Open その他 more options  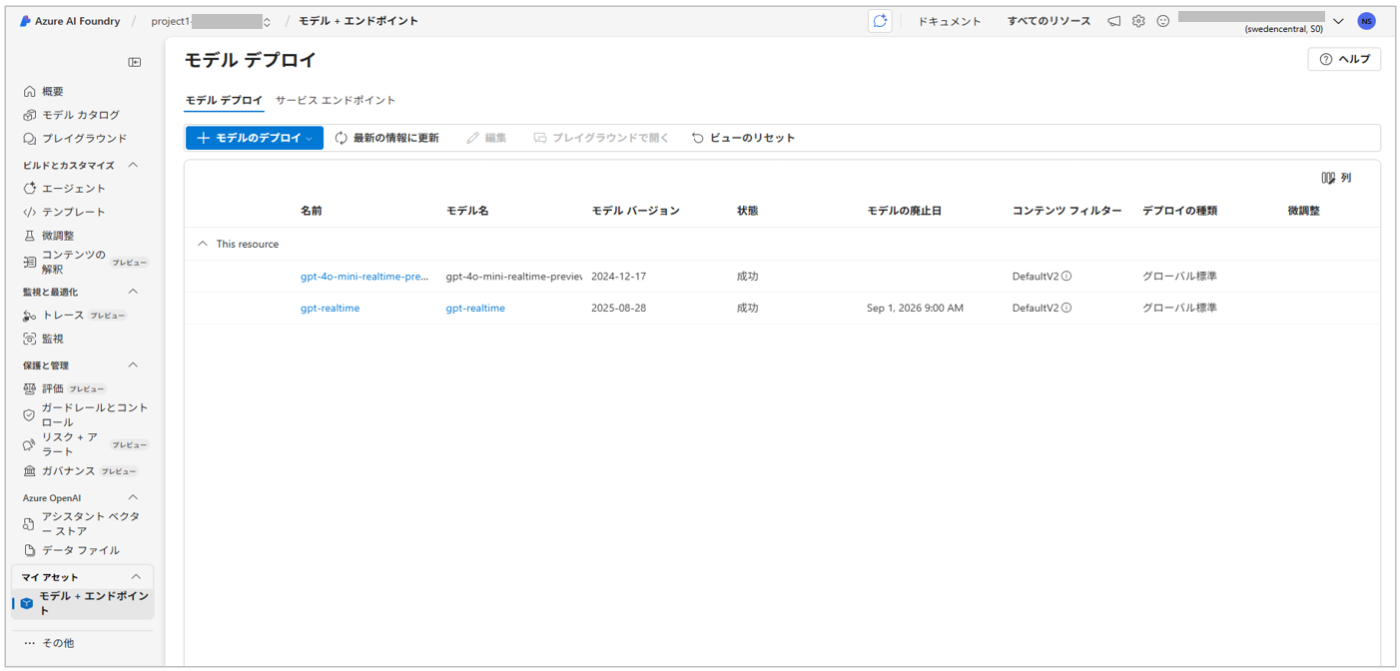tap(49, 643)
